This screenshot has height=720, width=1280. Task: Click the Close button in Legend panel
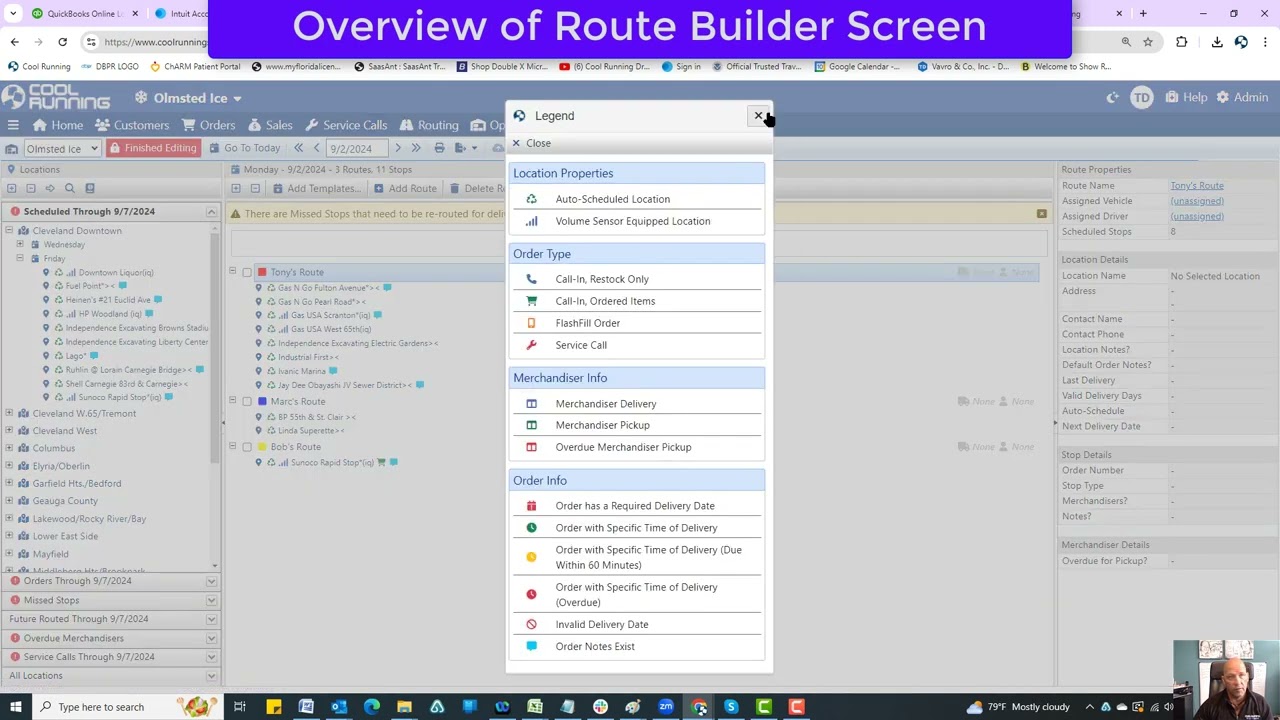coord(532,143)
